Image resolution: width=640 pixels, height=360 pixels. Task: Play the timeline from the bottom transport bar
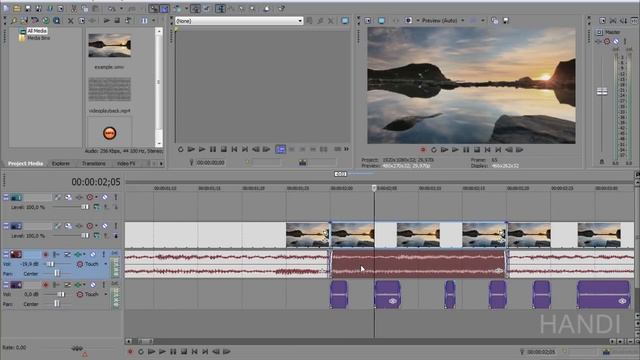point(162,351)
